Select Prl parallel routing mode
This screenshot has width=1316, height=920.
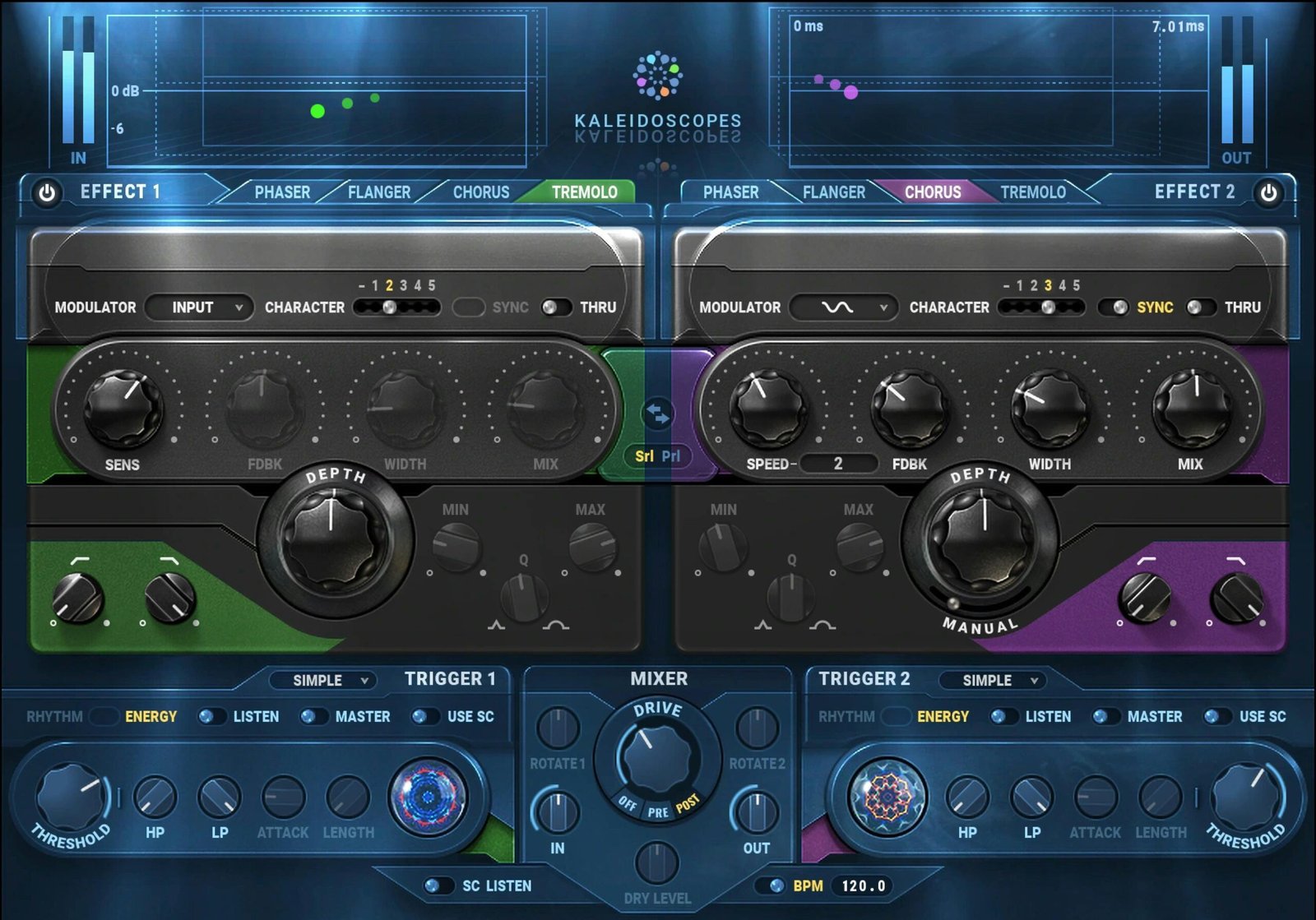pyautogui.click(x=671, y=456)
